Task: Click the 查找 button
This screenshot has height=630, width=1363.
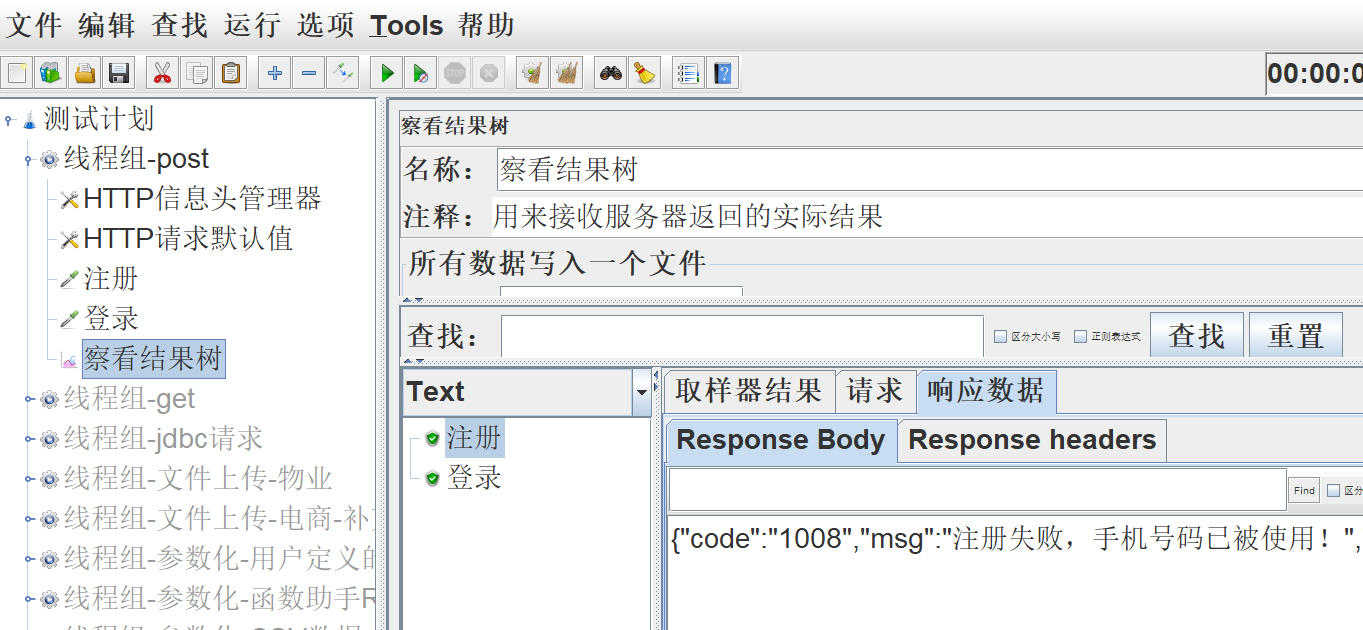Action: pyautogui.click(x=1196, y=336)
